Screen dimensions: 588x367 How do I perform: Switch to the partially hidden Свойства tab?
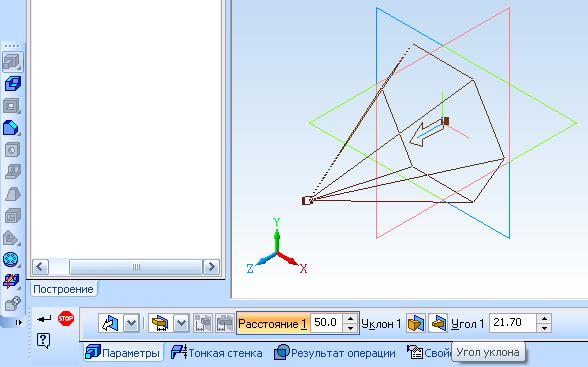(429, 353)
